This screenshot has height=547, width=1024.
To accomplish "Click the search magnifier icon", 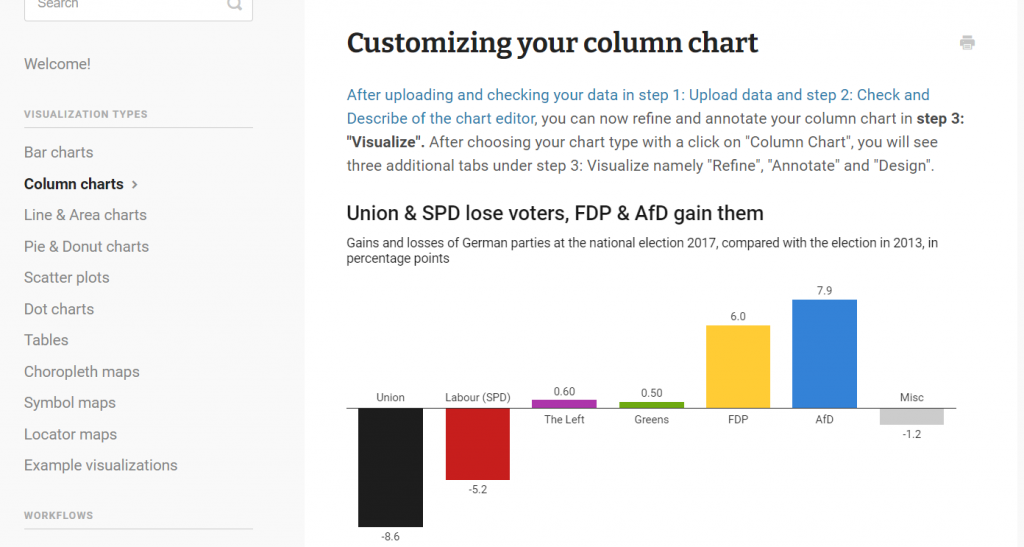I will tap(235, 5).
